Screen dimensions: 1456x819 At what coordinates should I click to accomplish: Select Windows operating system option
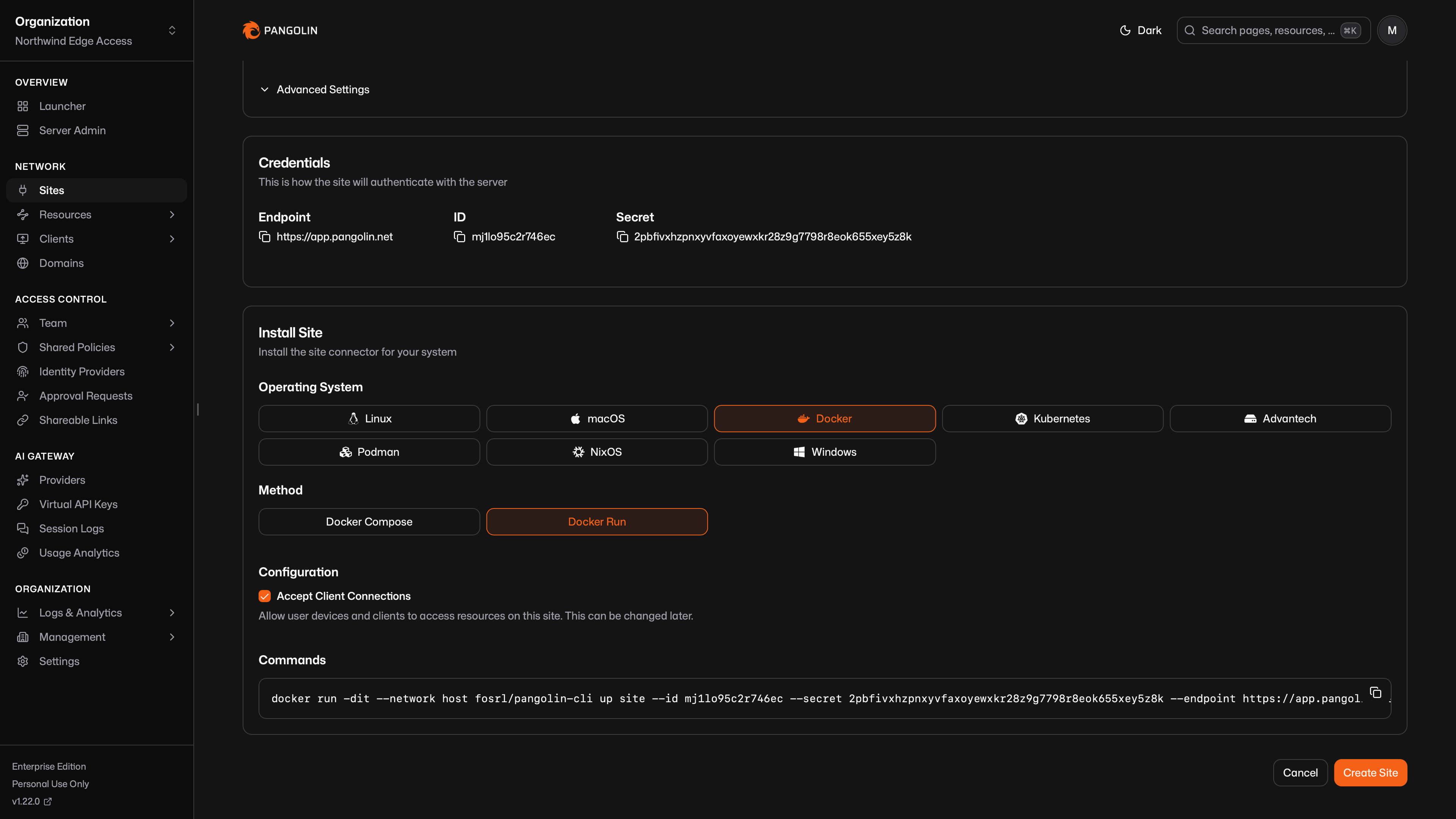[x=825, y=452]
